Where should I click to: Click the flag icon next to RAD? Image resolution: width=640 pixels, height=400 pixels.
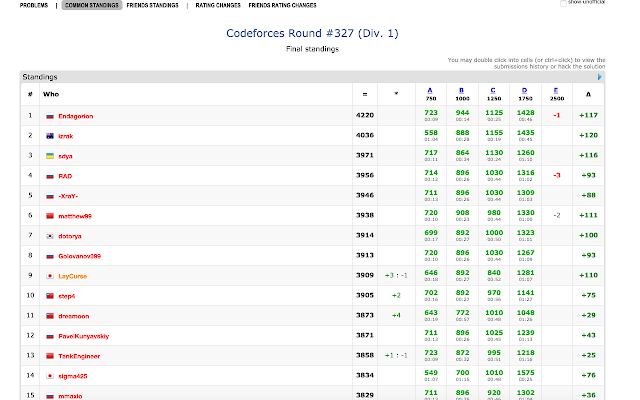click(50, 176)
